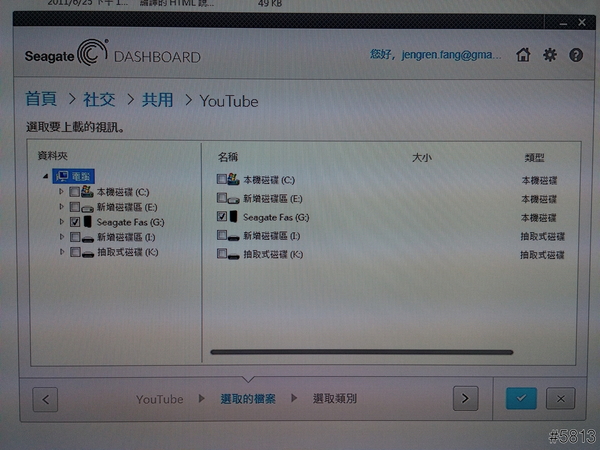The height and width of the screenshot is (450, 600).
Task: Collapse the 電腦 root tree node
Action: coord(46,176)
